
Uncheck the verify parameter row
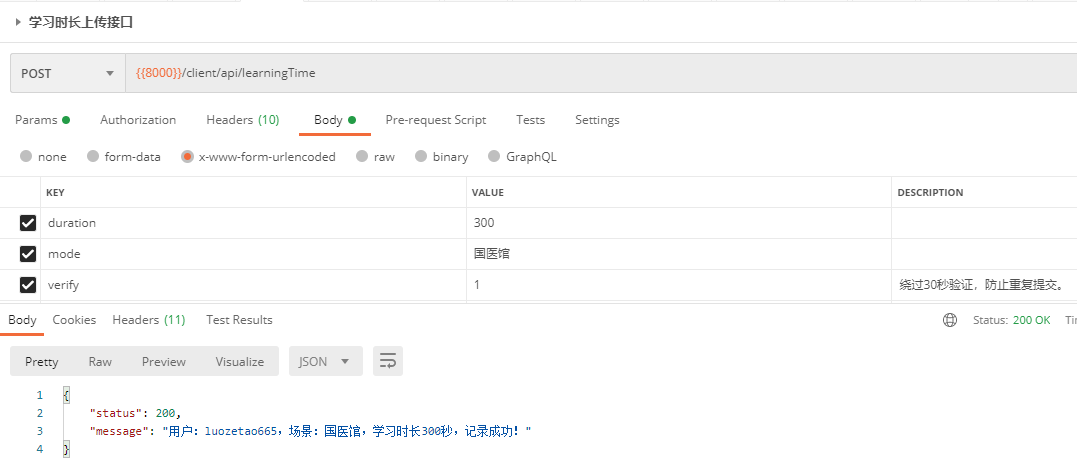(27, 284)
